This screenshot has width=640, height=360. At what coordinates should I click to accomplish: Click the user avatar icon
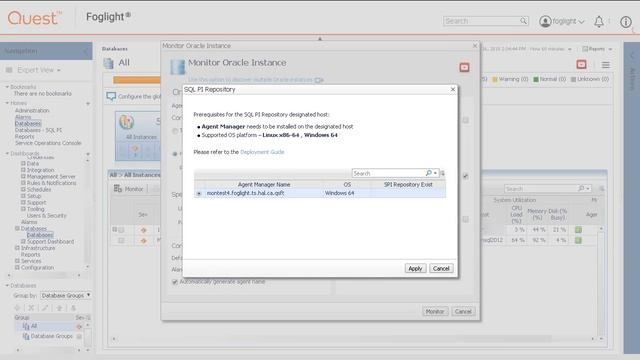click(545, 21)
